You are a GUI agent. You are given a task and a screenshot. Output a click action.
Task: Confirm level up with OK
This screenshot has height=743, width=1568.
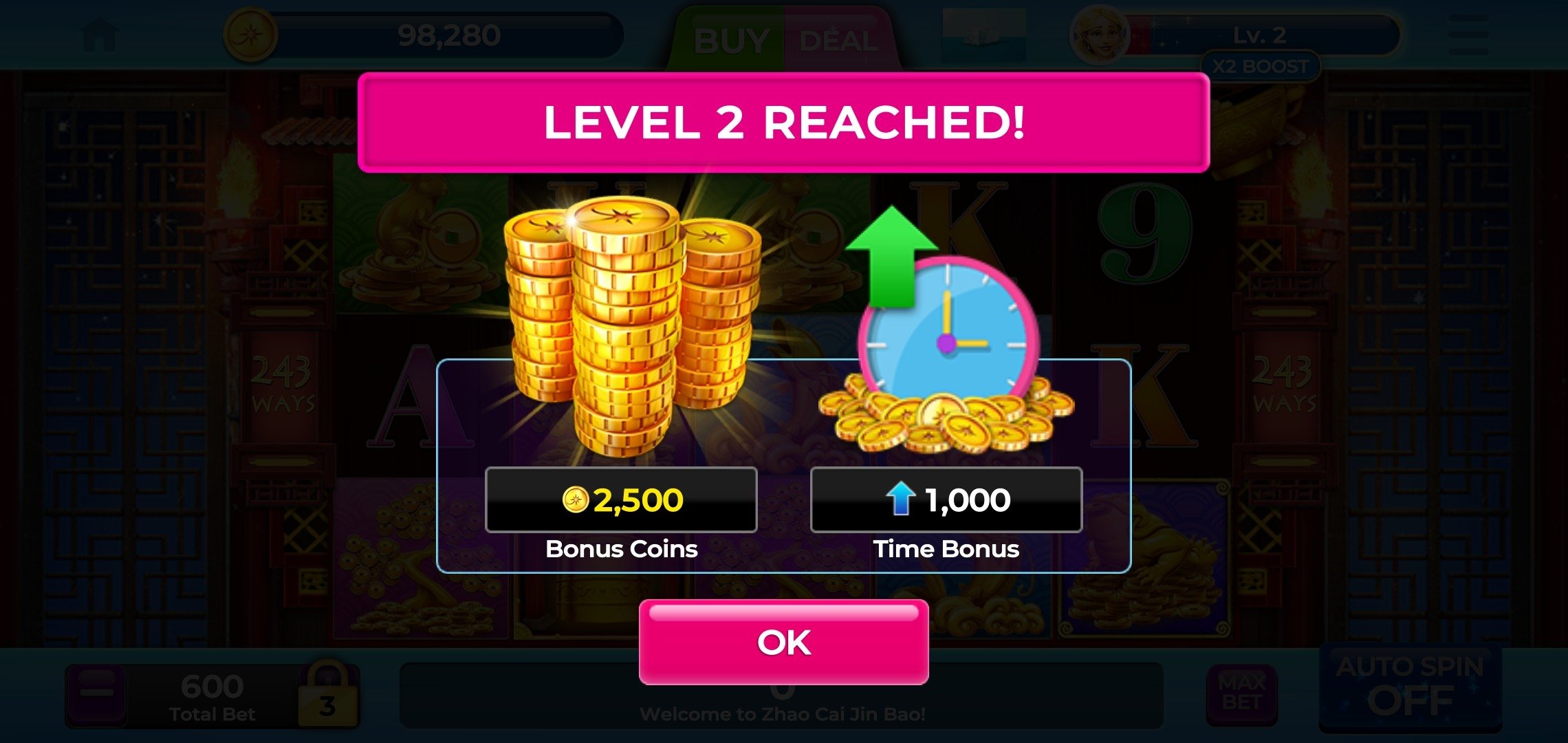click(x=783, y=643)
